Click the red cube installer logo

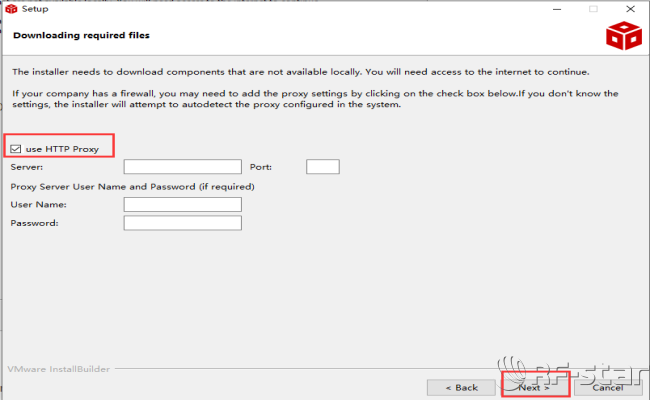click(x=622, y=37)
